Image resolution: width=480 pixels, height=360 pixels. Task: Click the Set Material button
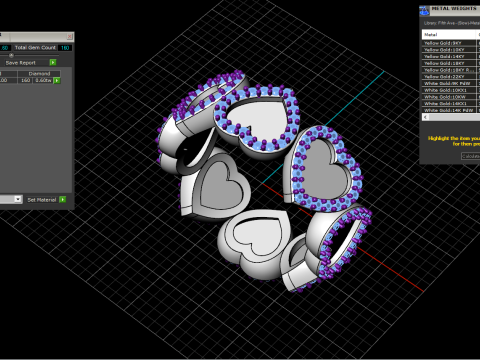pyautogui.click(x=42, y=200)
